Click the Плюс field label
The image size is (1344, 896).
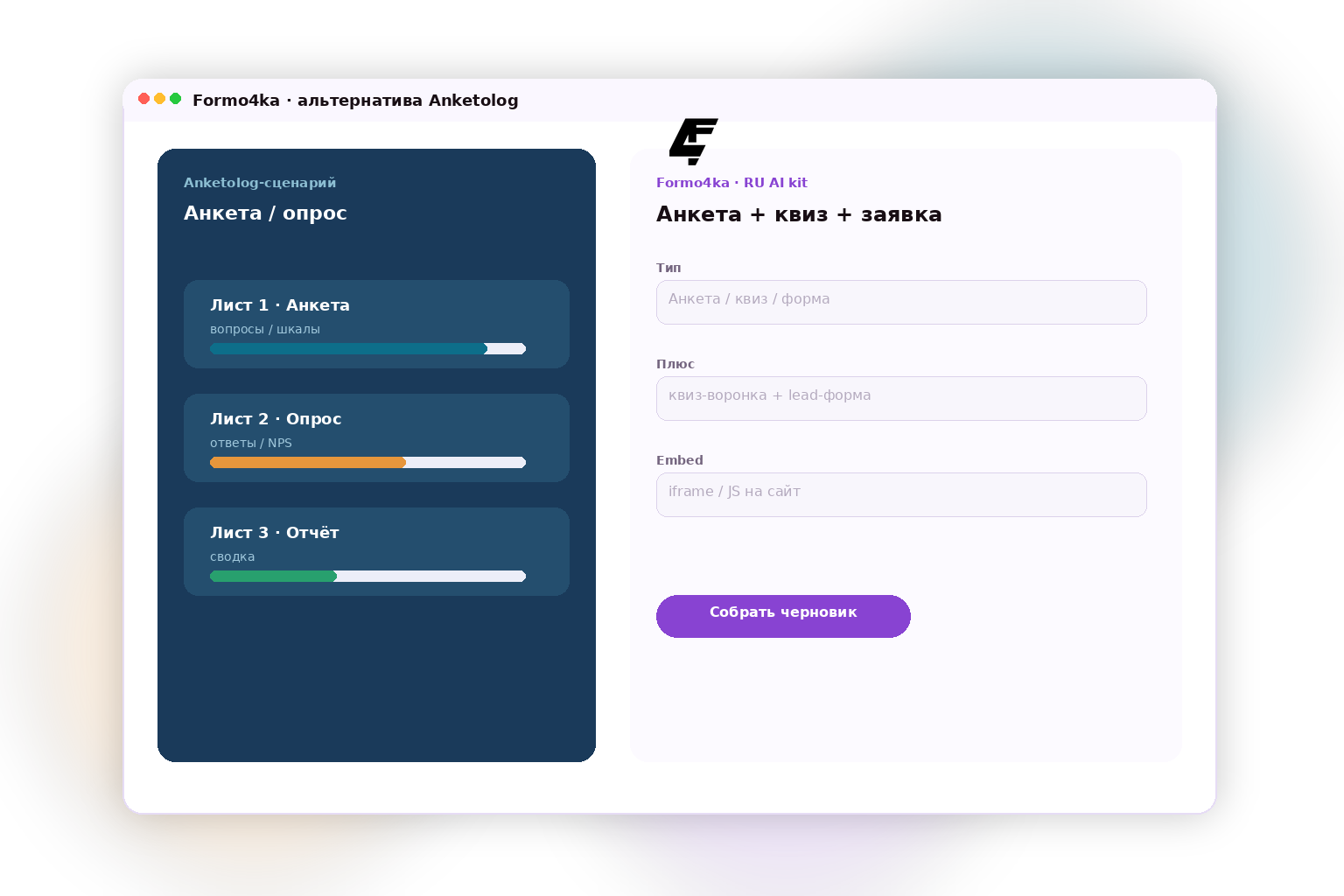click(675, 364)
